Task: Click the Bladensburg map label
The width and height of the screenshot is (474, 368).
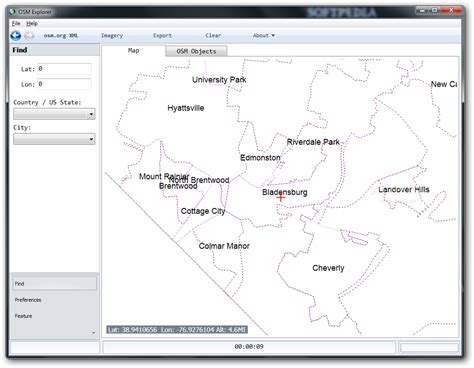Action: click(285, 192)
